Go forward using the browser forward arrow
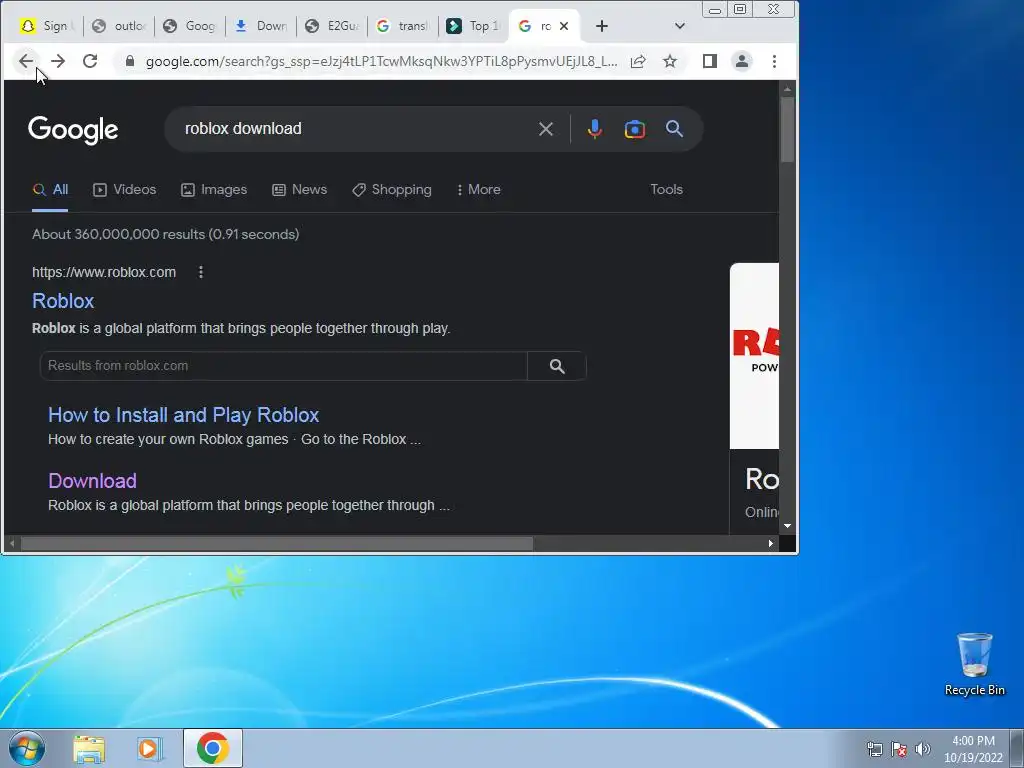Screen dimensions: 1024x768 58,61
